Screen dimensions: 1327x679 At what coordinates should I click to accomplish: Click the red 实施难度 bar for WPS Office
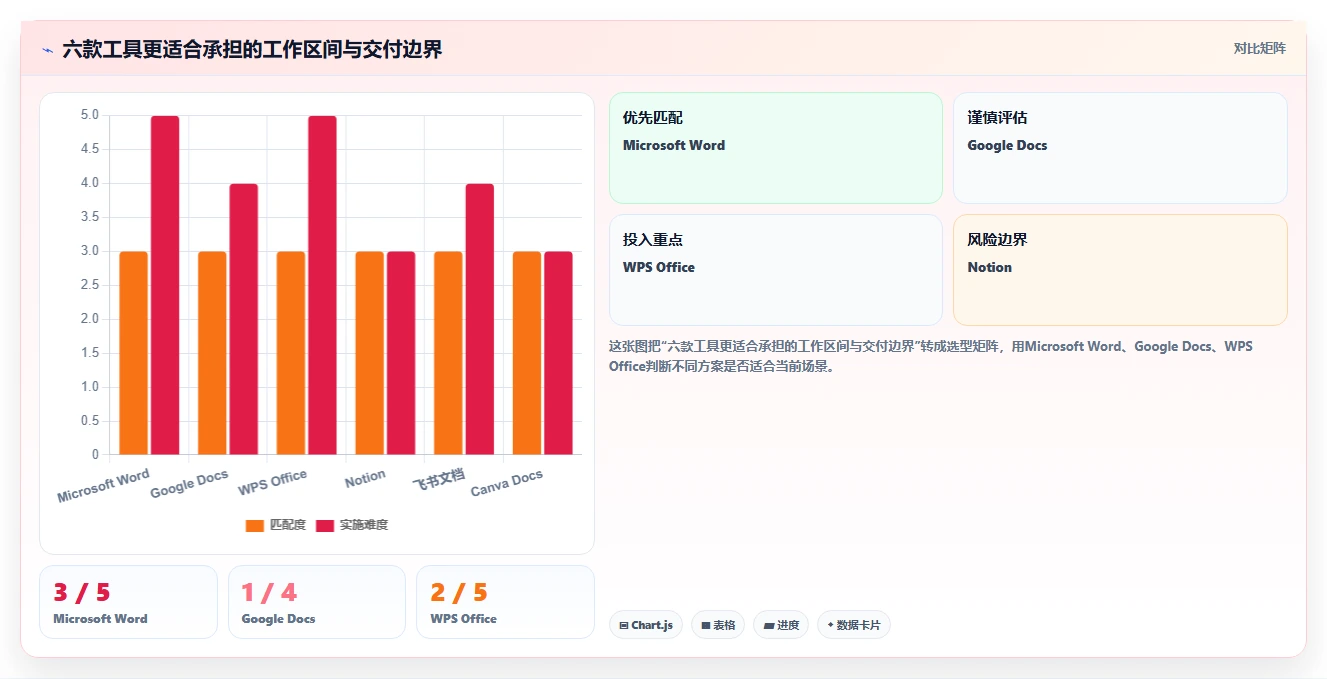(322, 285)
